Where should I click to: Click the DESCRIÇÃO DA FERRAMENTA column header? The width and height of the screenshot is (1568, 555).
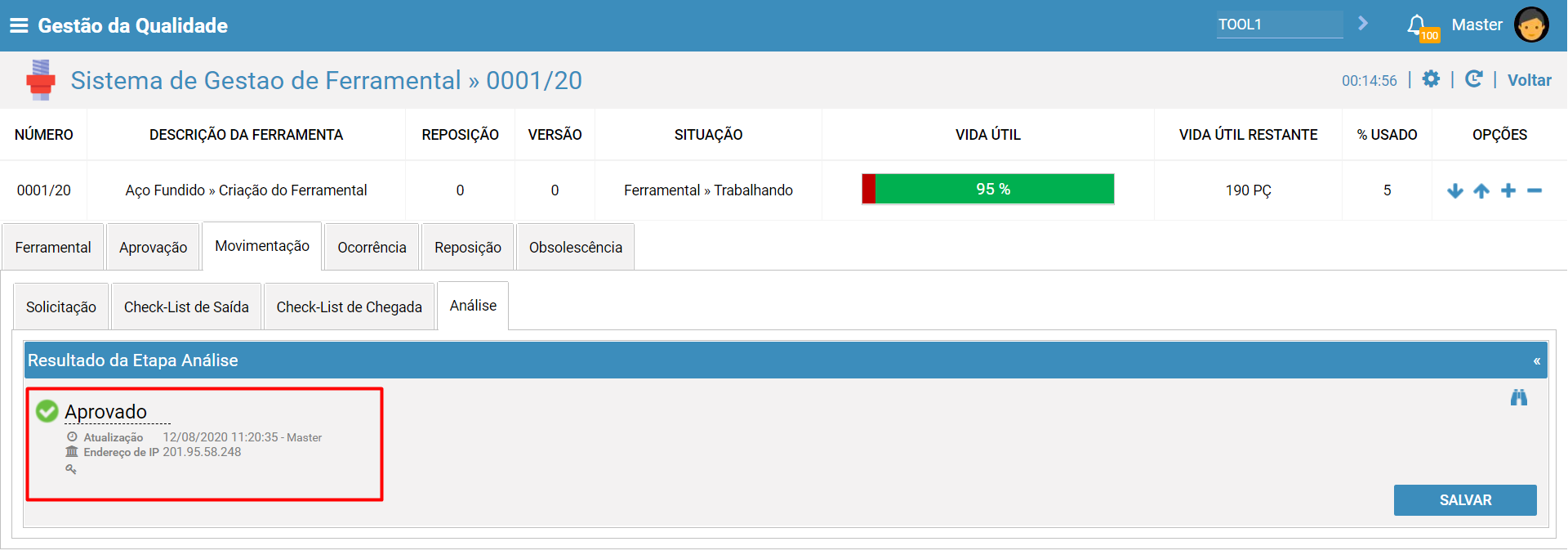point(246,135)
